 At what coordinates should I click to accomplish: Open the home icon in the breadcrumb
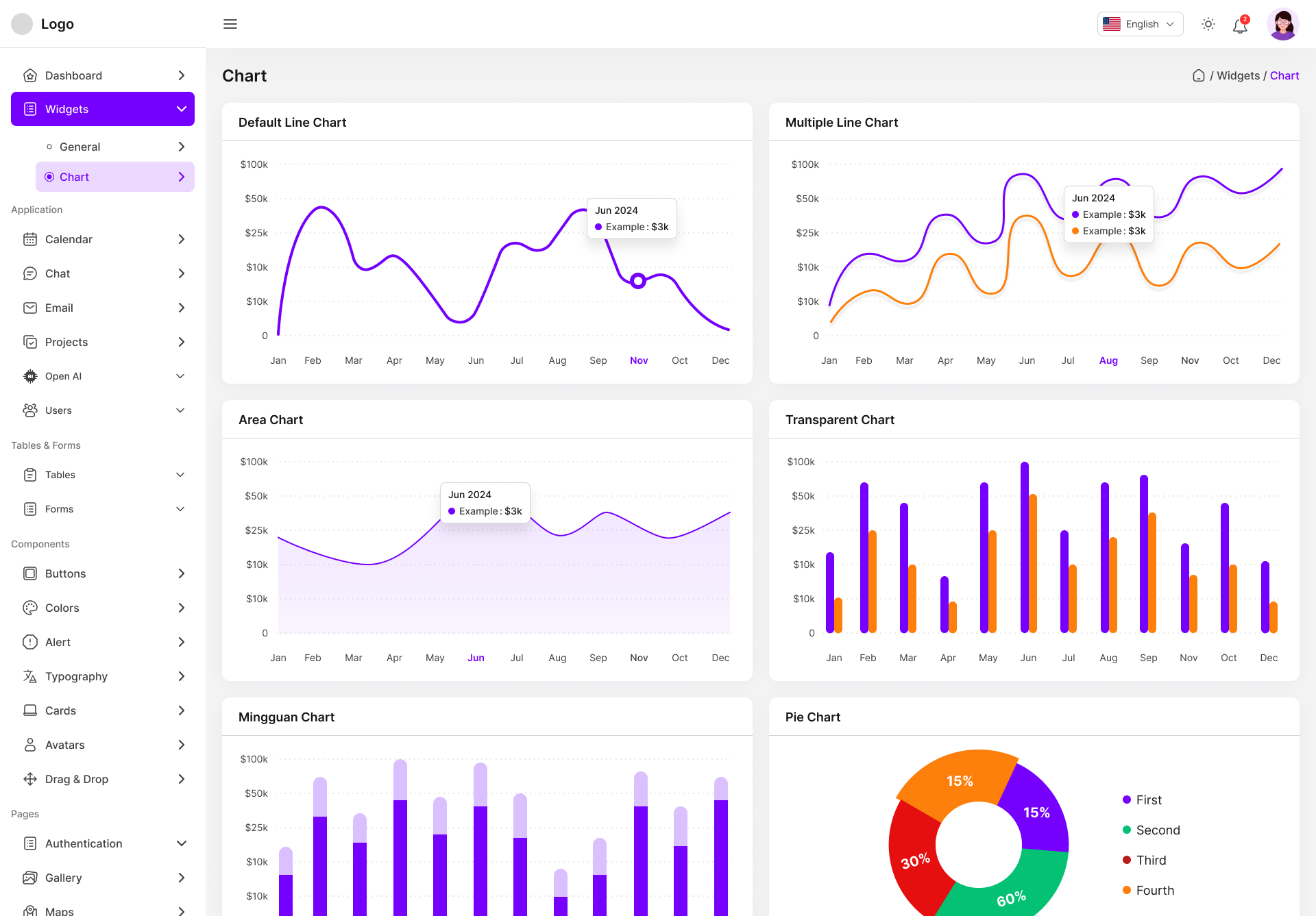pos(1198,75)
